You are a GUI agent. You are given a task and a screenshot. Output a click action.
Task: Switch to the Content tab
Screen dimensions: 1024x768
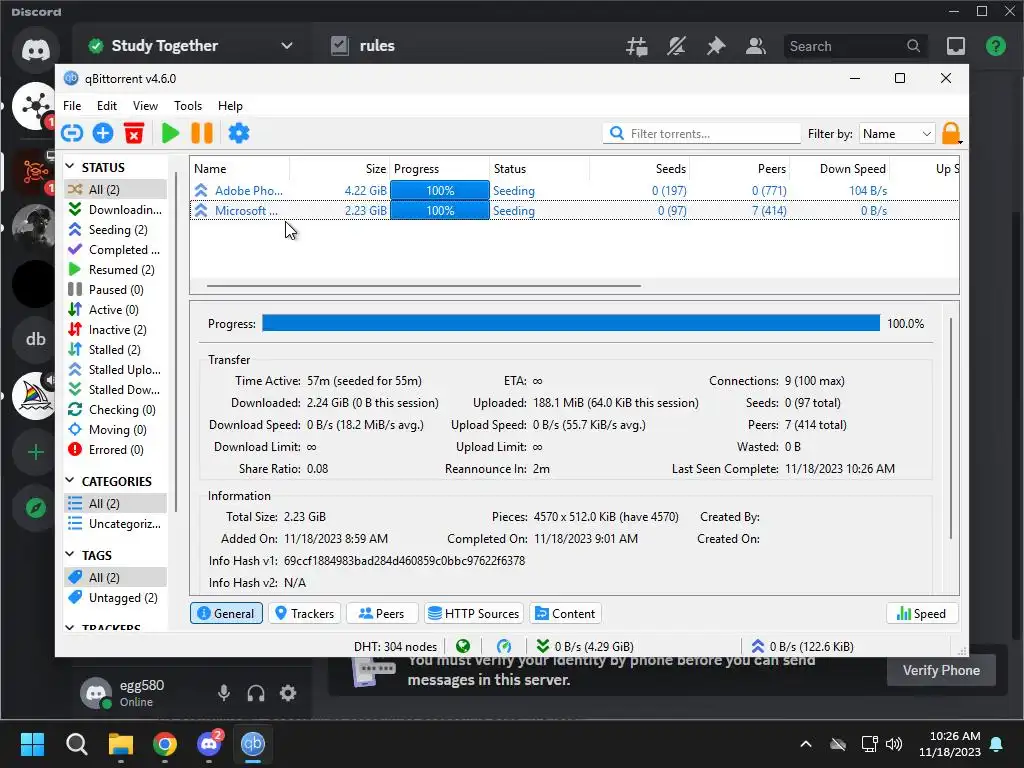[x=565, y=613]
